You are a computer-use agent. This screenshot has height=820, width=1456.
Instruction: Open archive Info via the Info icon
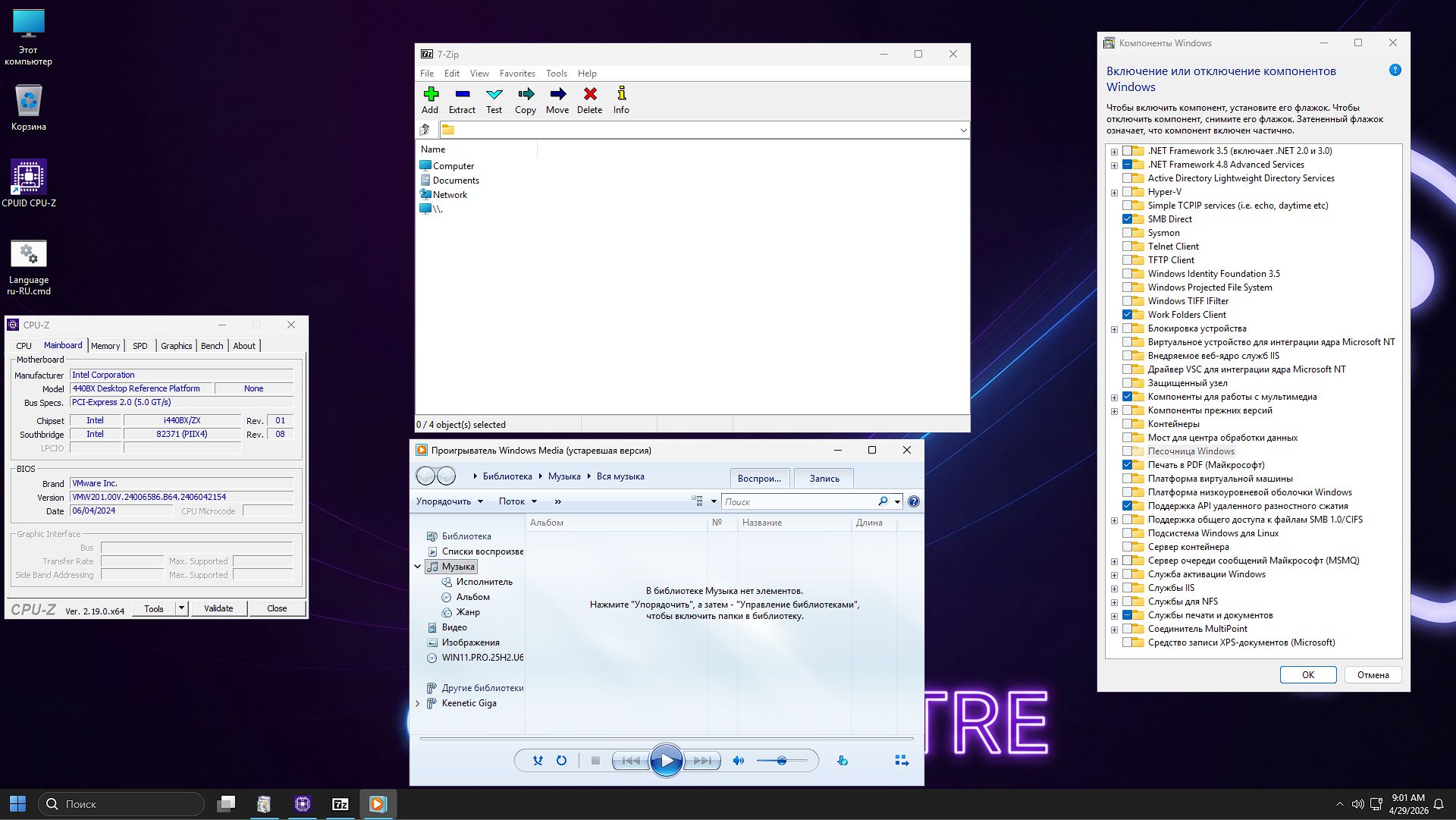tap(621, 99)
